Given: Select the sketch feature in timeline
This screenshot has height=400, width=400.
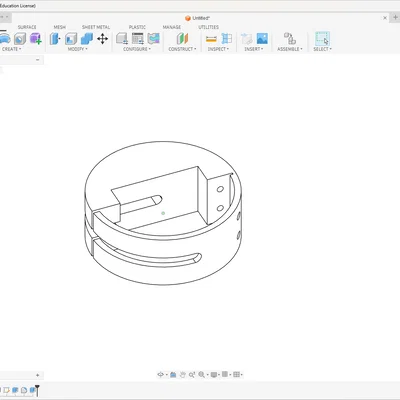Looking at the screenshot, I should [x=6, y=390].
